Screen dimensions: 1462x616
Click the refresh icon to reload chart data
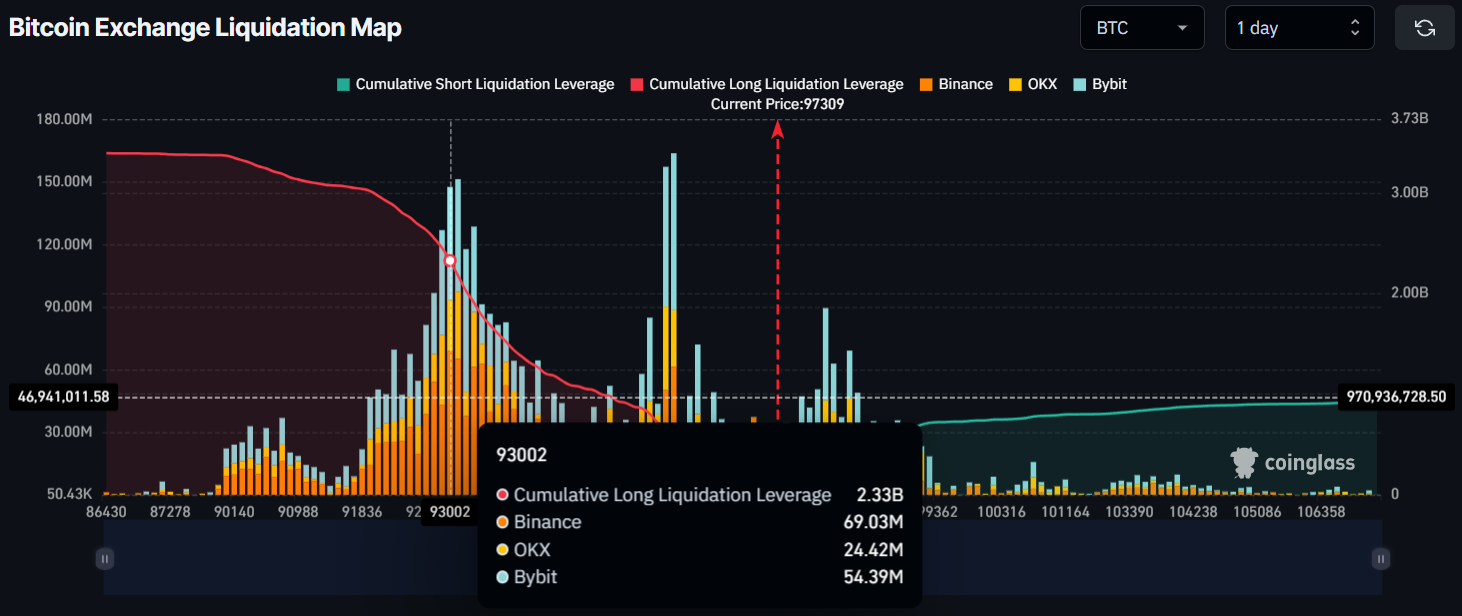tap(1424, 27)
